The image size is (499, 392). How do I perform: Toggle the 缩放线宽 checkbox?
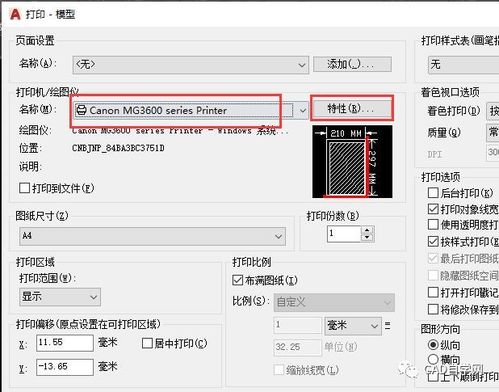click(279, 370)
